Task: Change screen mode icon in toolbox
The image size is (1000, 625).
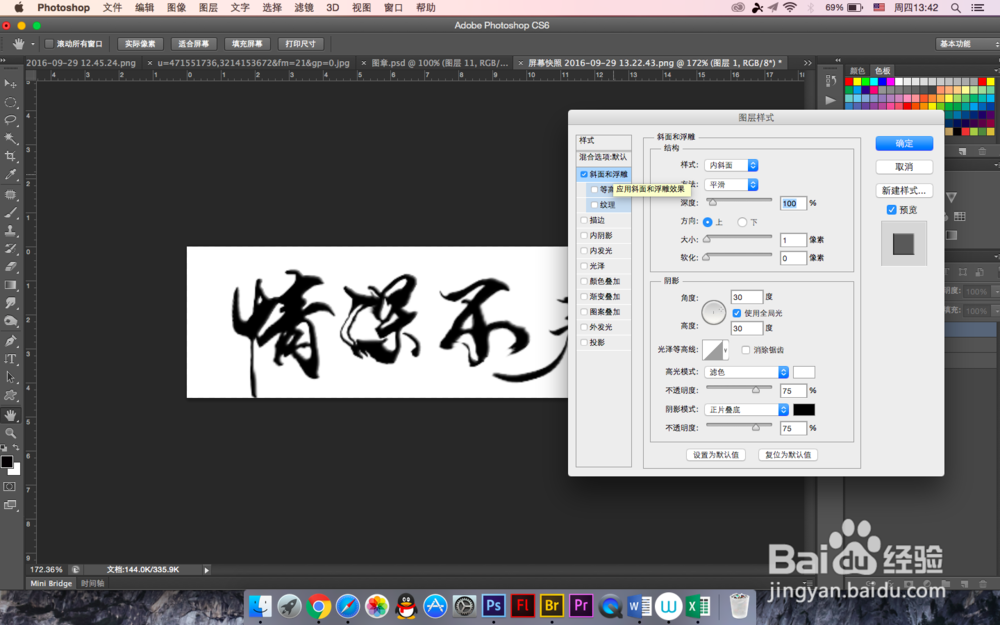Action: tap(10, 505)
